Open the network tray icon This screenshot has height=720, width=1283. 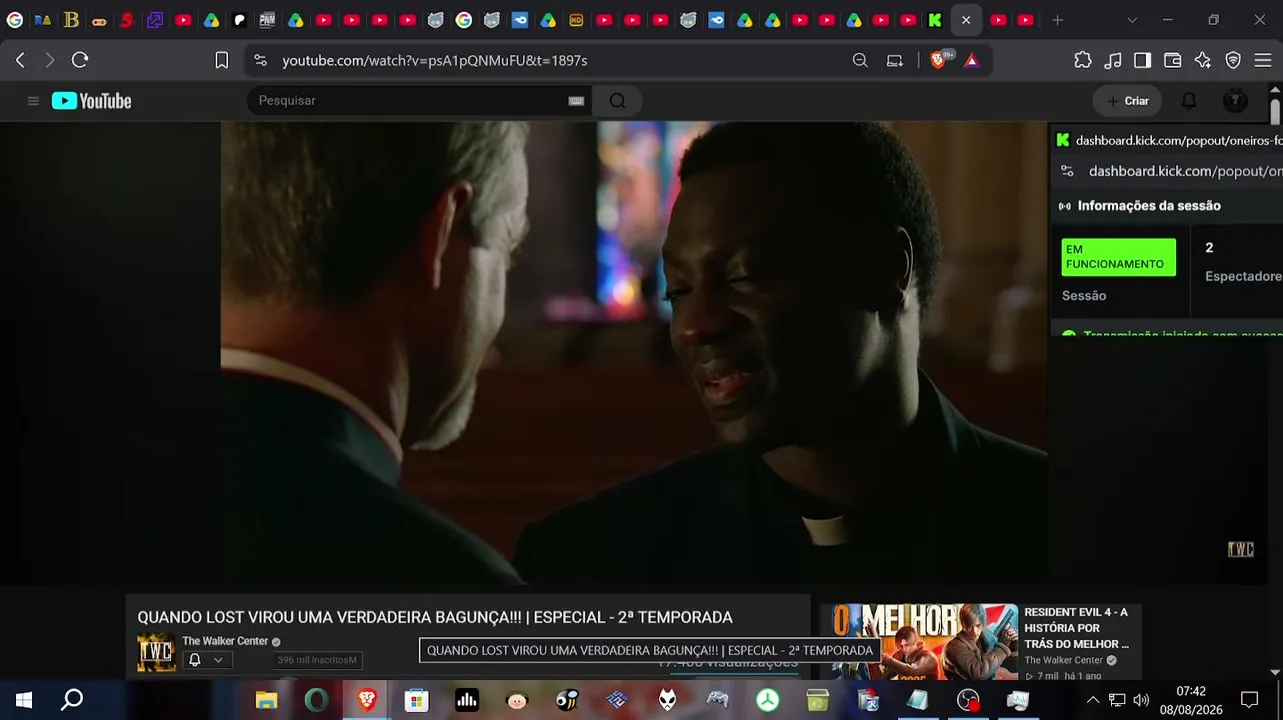1117,700
